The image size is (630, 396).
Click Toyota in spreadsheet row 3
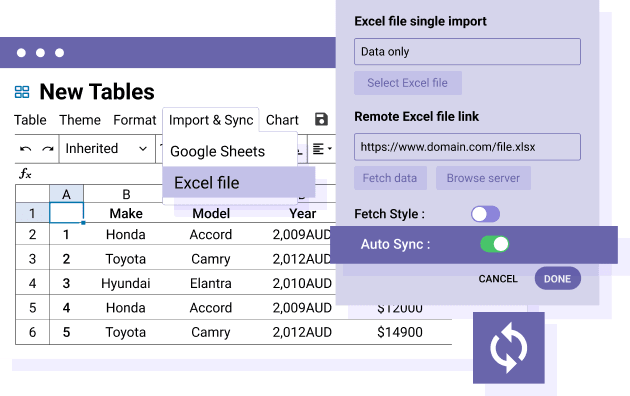(x=126, y=259)
